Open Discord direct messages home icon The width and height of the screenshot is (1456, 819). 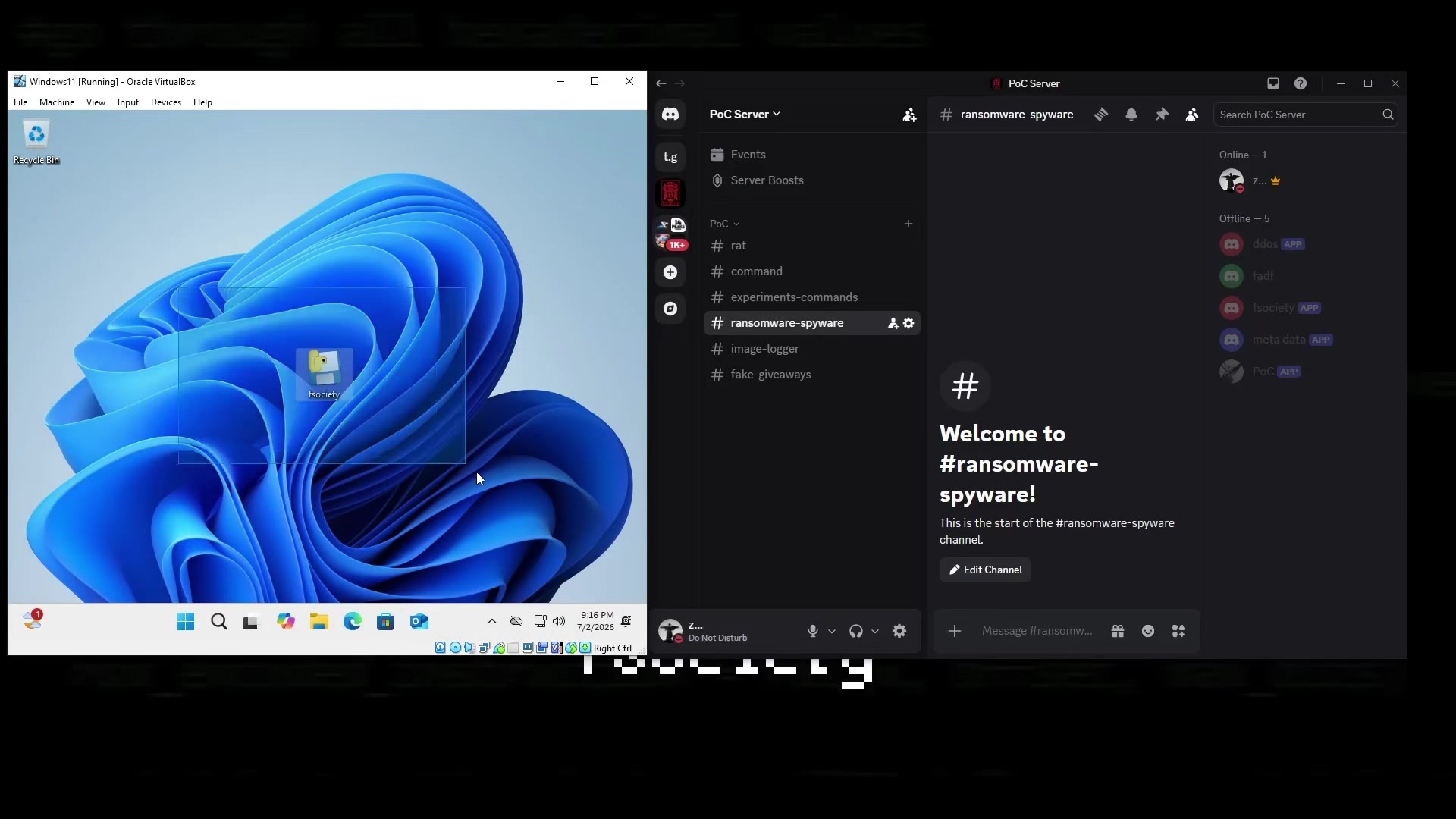coord(670,115)
